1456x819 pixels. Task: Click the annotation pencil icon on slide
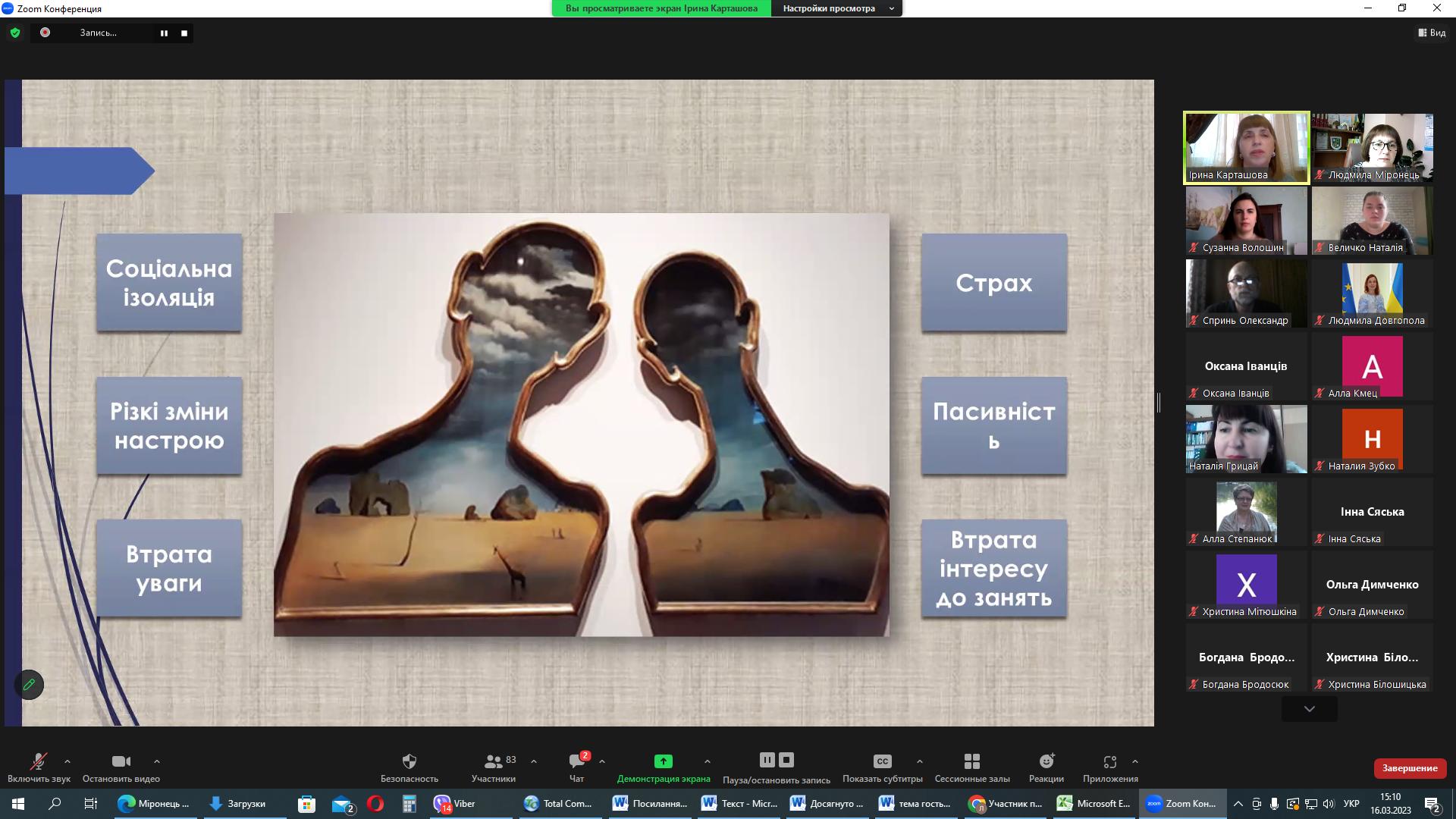click(29, 685)
